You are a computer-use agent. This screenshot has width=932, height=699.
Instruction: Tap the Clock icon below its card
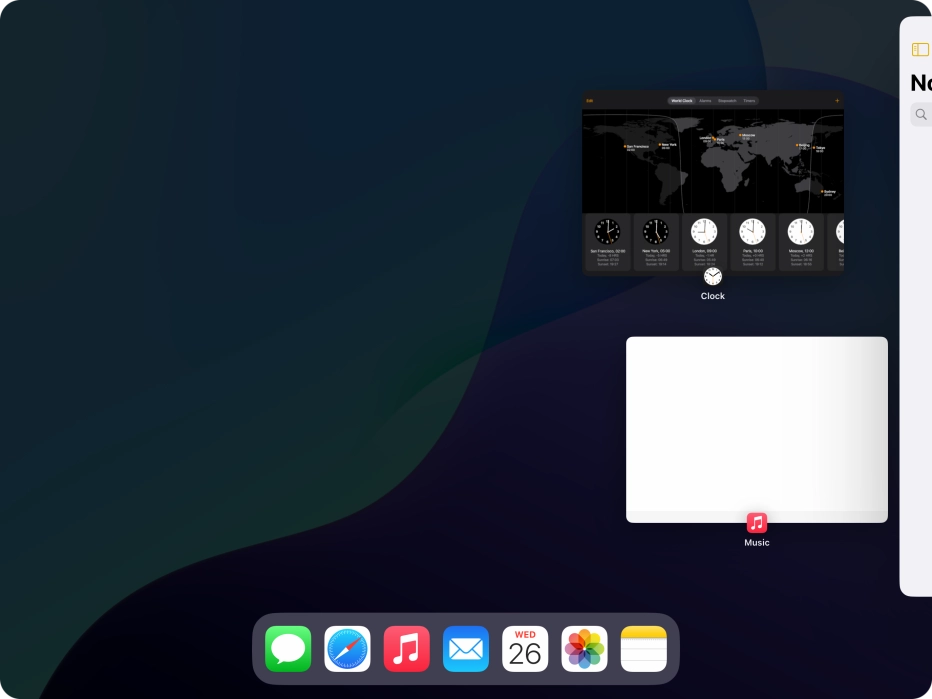pos(712,277)
